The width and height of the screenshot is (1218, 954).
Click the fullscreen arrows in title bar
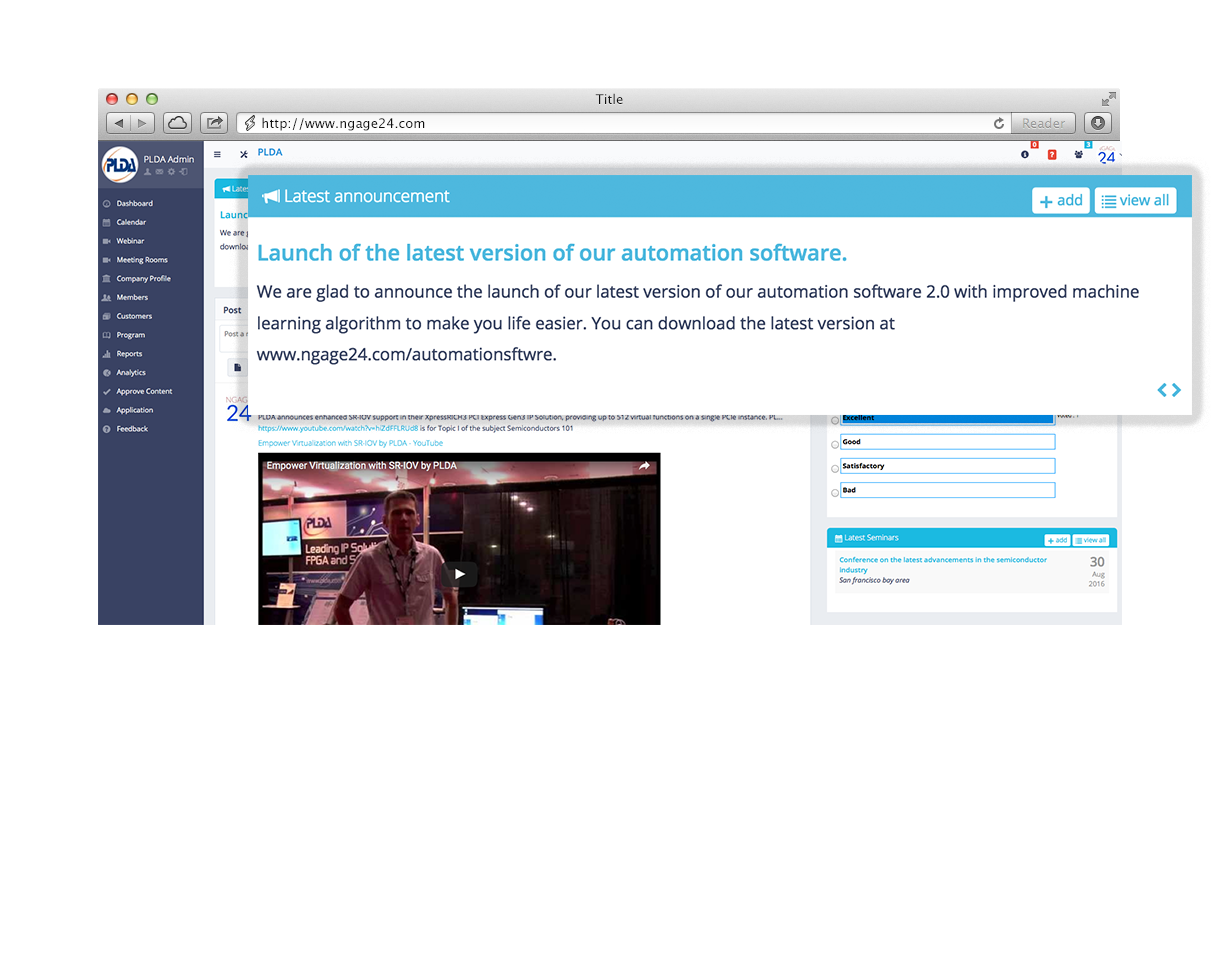(x=1108, y=99)
